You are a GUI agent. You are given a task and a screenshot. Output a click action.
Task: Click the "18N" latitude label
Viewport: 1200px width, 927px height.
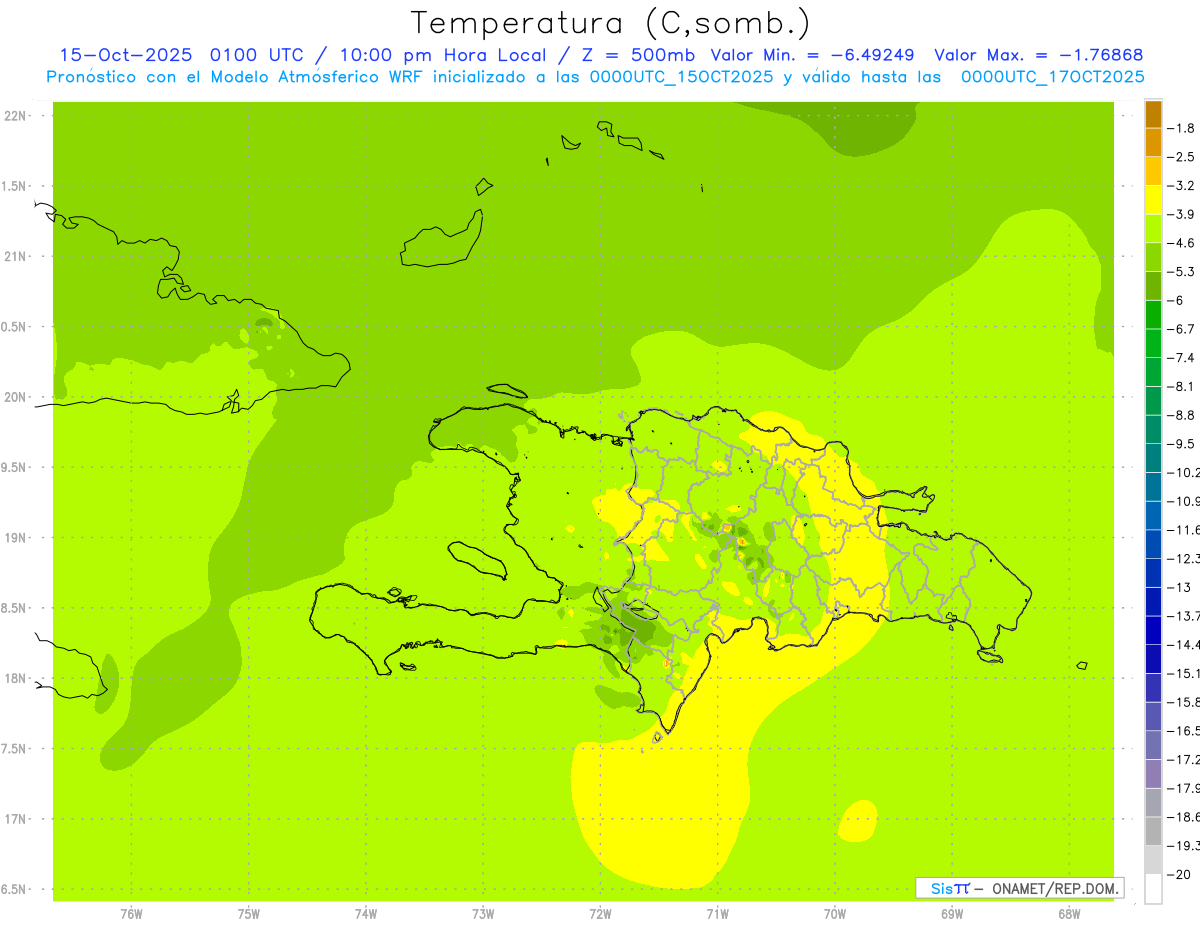click(15, 679)
